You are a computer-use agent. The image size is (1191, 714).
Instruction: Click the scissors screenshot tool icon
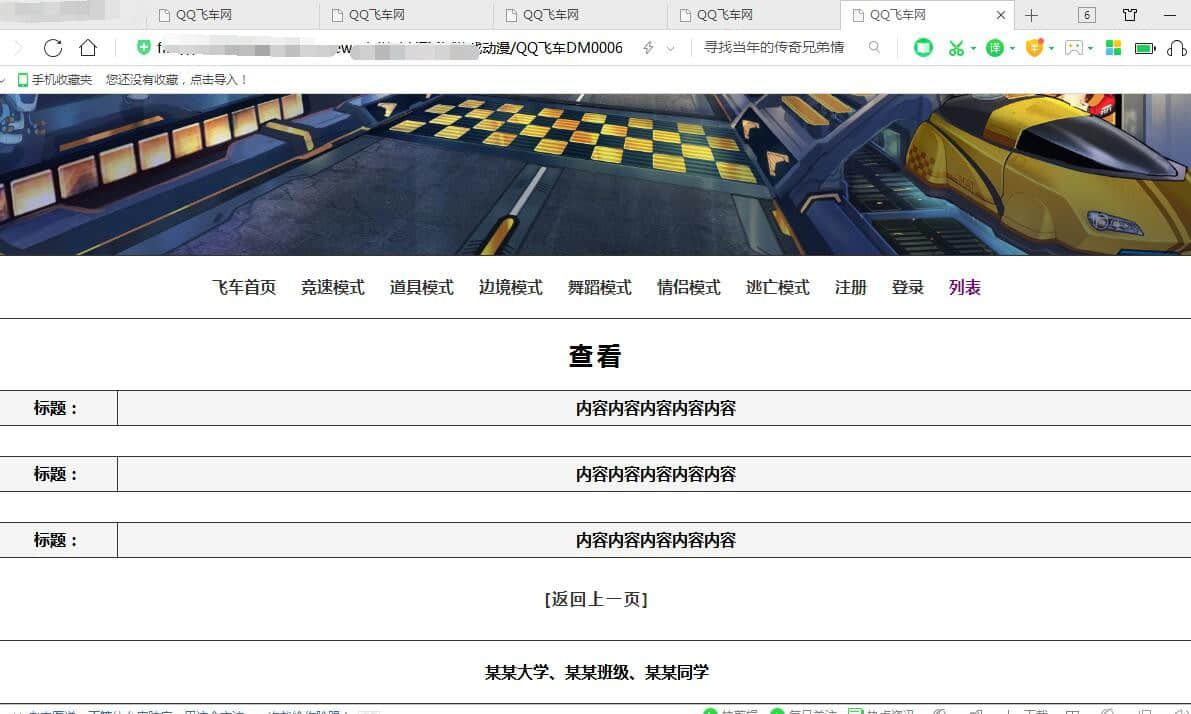coord(956,48)
